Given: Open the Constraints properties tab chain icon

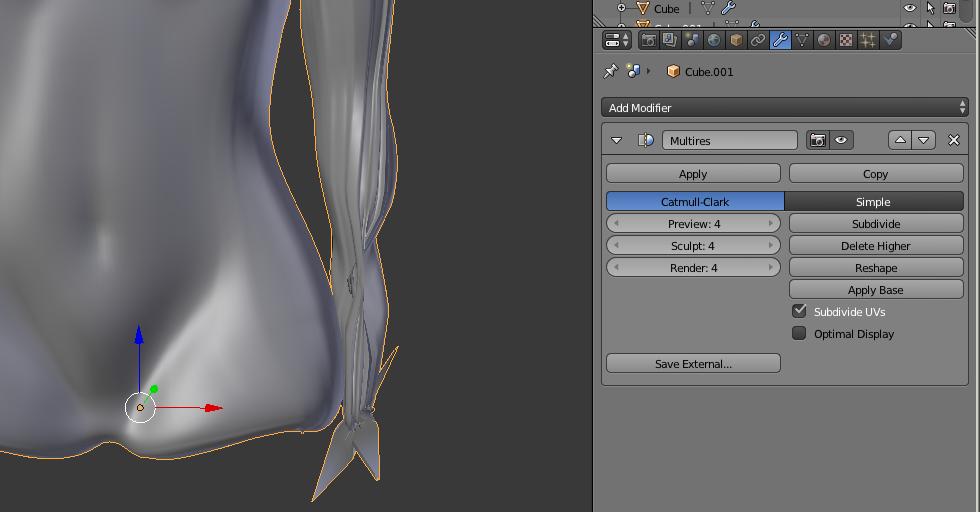Looking at the screenshot, I should click(x=758, y=41).
